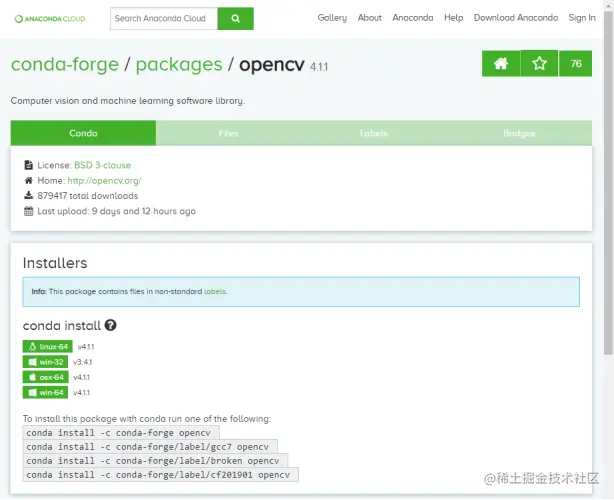Click the download icon beside total downloads
Image resolution: width=614 pixels, height=500 pixels.
click(x=29, y=195)
